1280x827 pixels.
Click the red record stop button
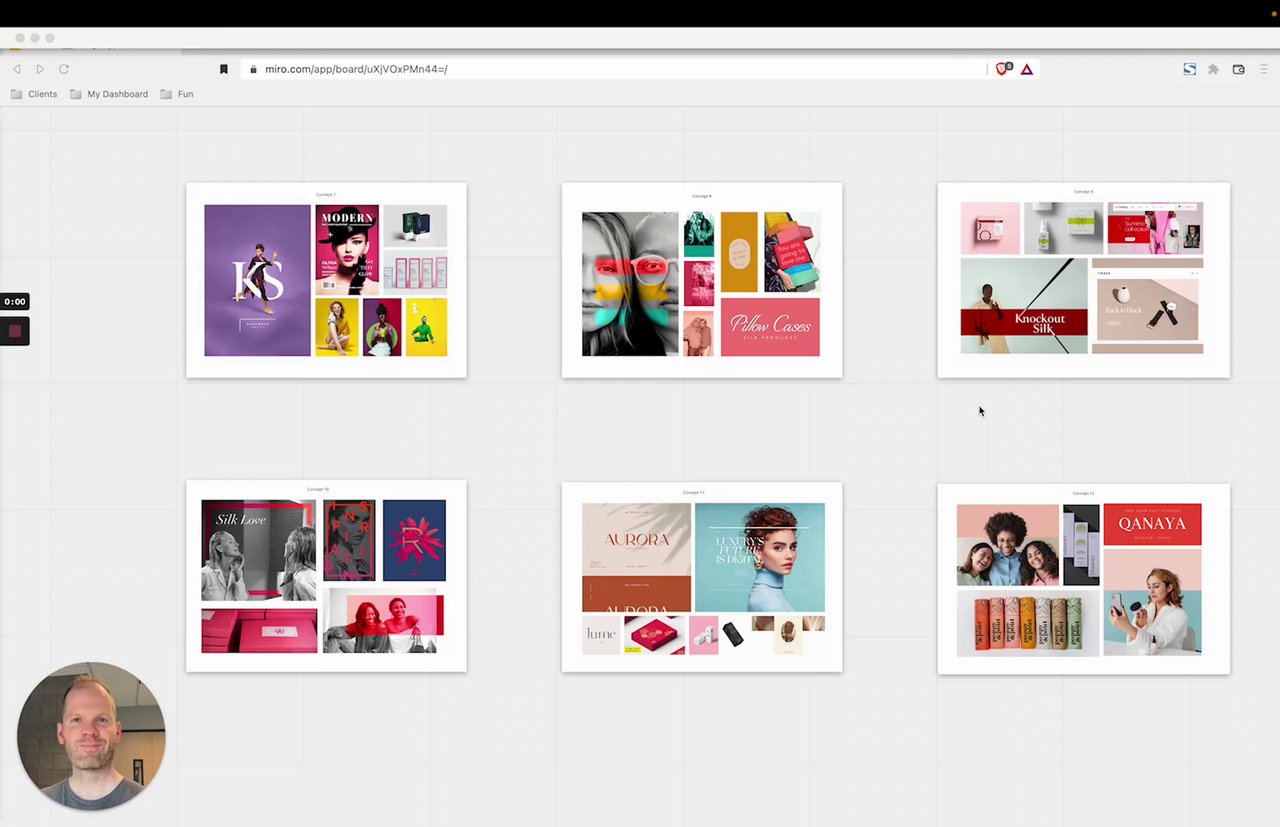click(15, 331)
